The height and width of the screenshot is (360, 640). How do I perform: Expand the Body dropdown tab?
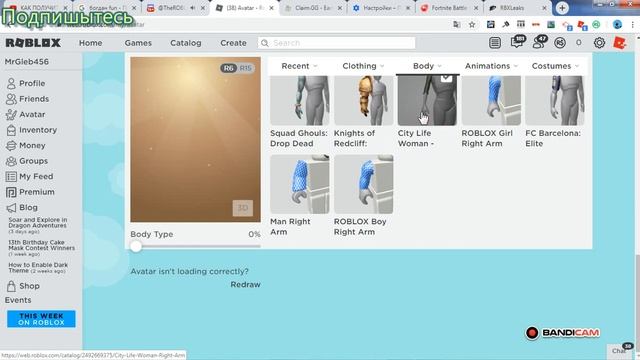pos(427,66)
